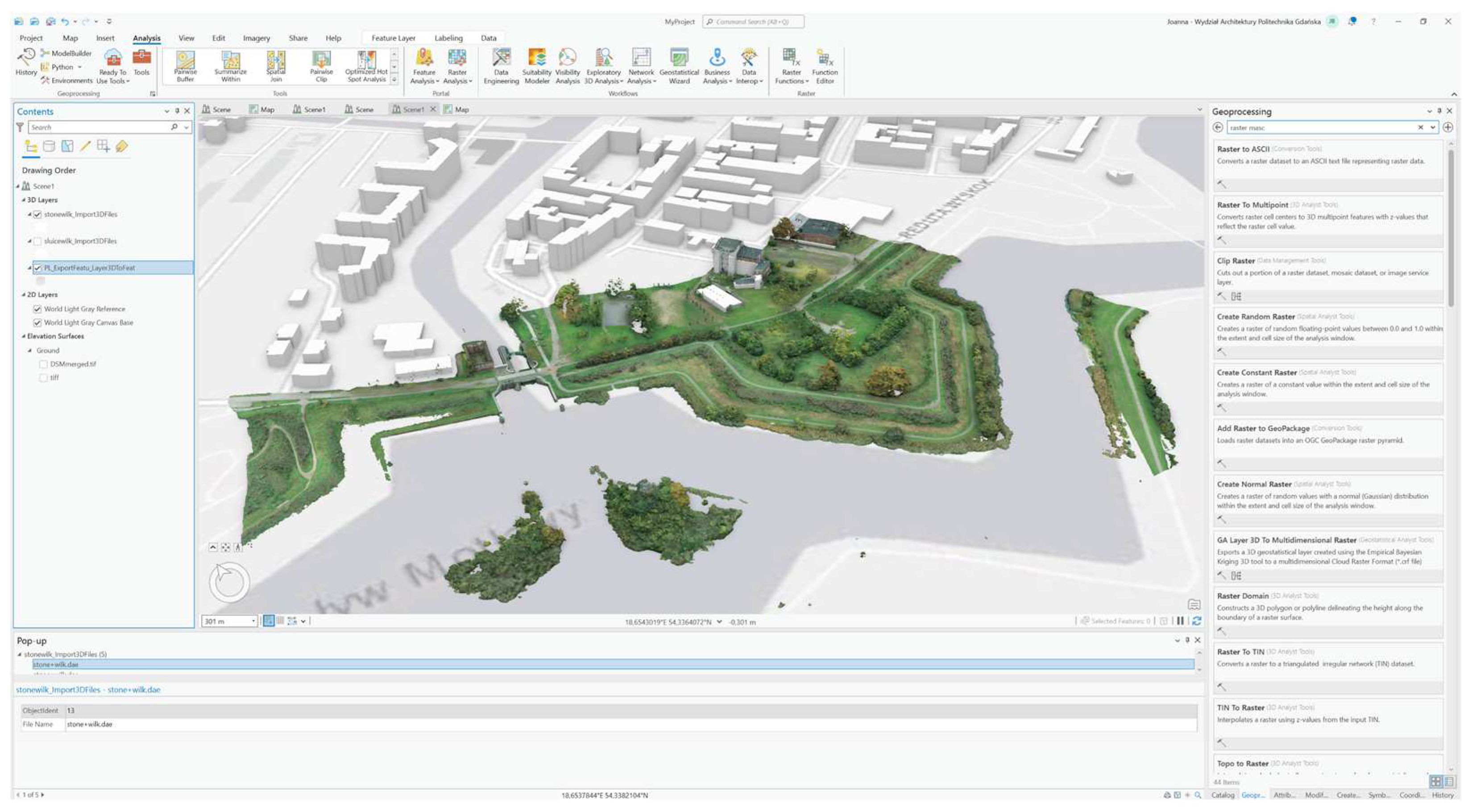This screenshot has height=812, width=1473.
Task: Select the List By Data Source icon
Action: pyautogui.click(x=49, y=146)
